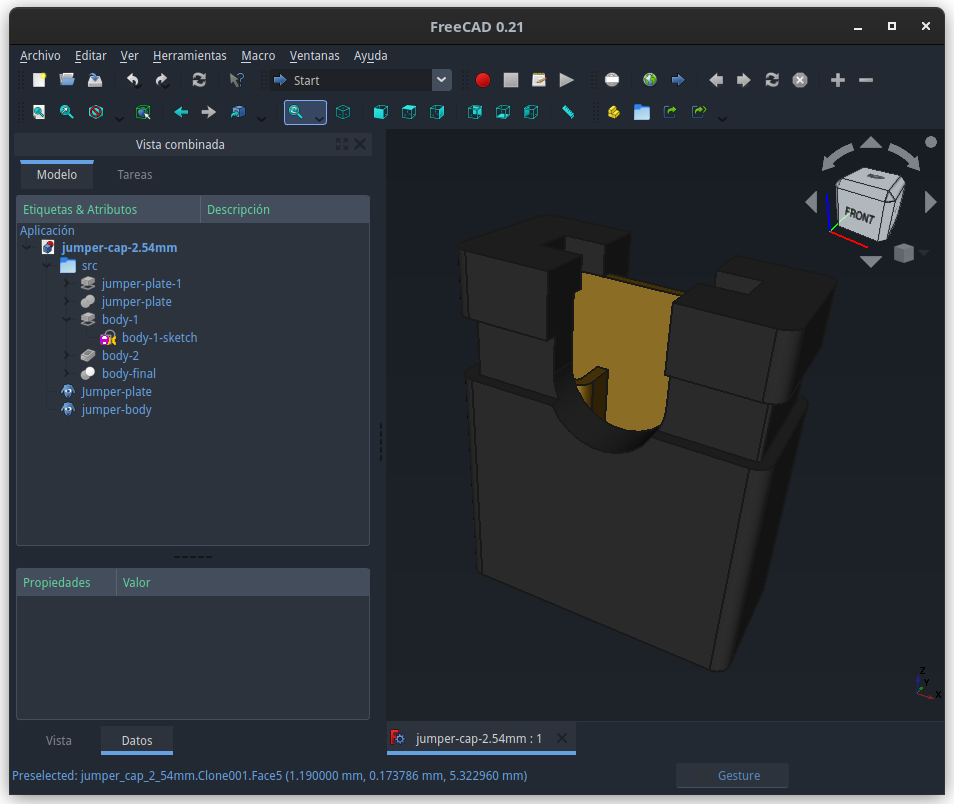
Task: Set rear view cube icon
Action: coord(475,112)
